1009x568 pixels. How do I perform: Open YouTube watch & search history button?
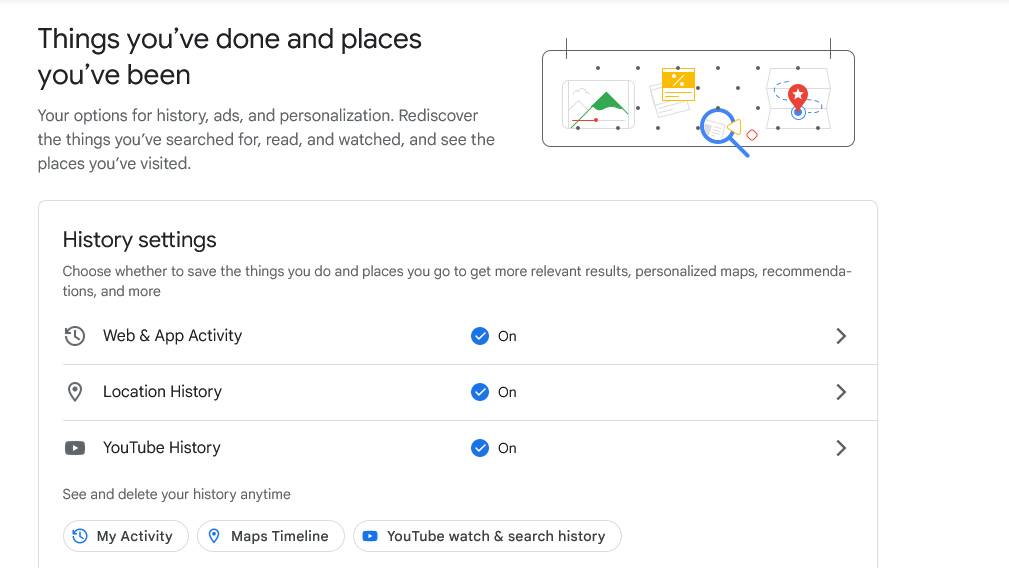pos(488,536)
